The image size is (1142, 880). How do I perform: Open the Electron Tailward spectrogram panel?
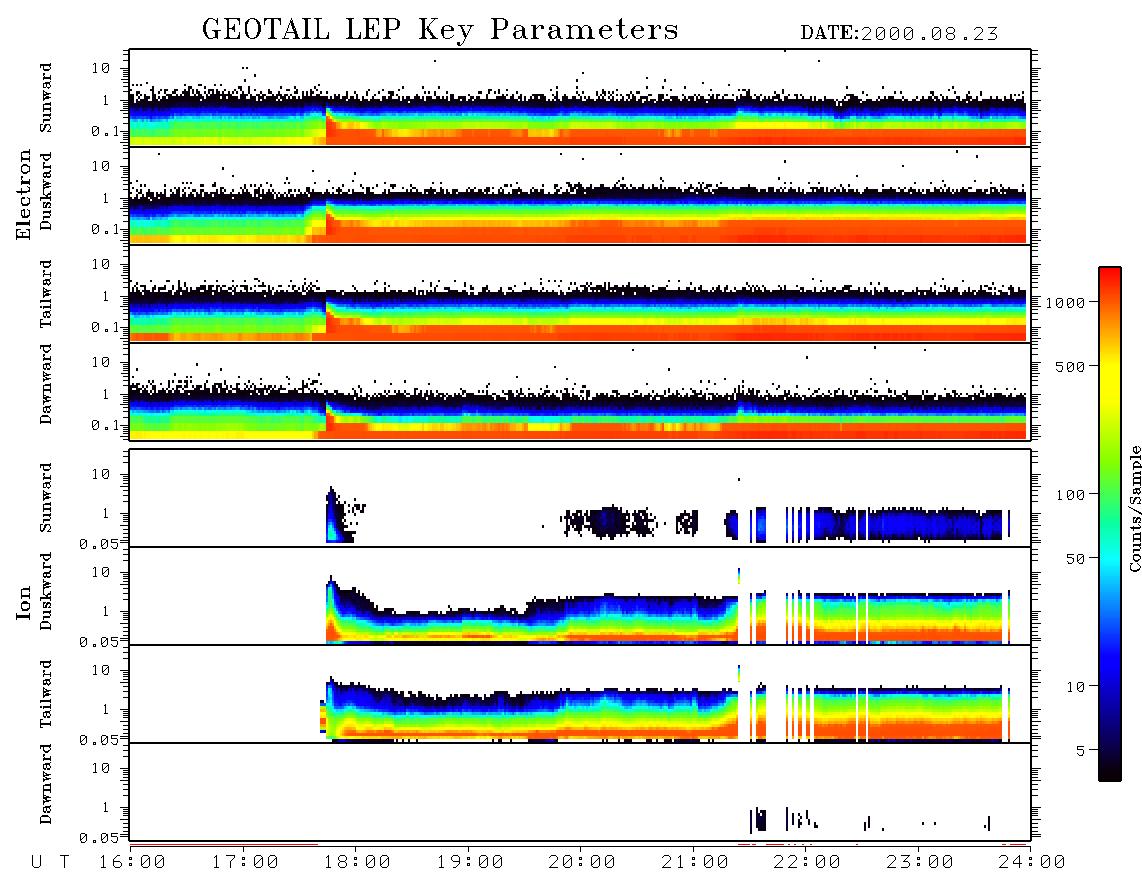click(x=580, y=294)
